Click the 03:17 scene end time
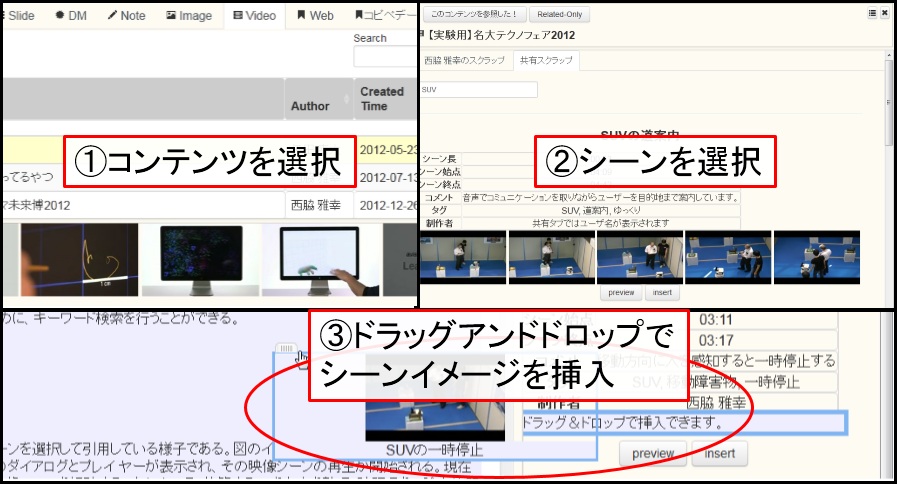 click(716, 340)
